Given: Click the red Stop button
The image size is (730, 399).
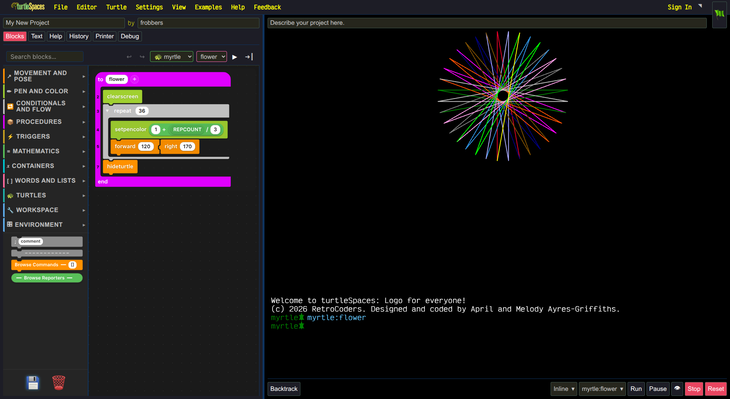Looking at the screenshot, I should [694, 389].
